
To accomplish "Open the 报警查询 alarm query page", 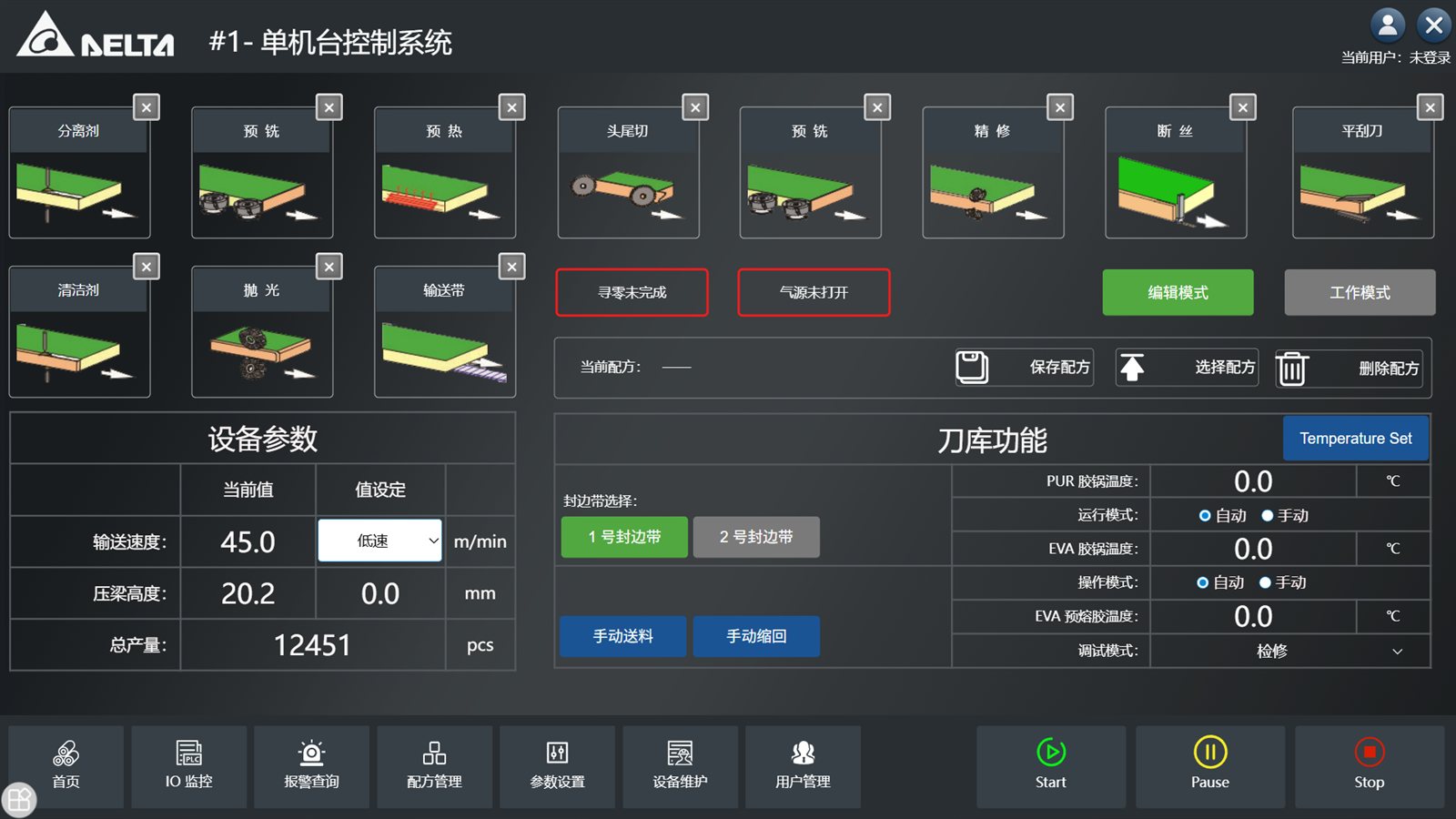I will [311, 766].
